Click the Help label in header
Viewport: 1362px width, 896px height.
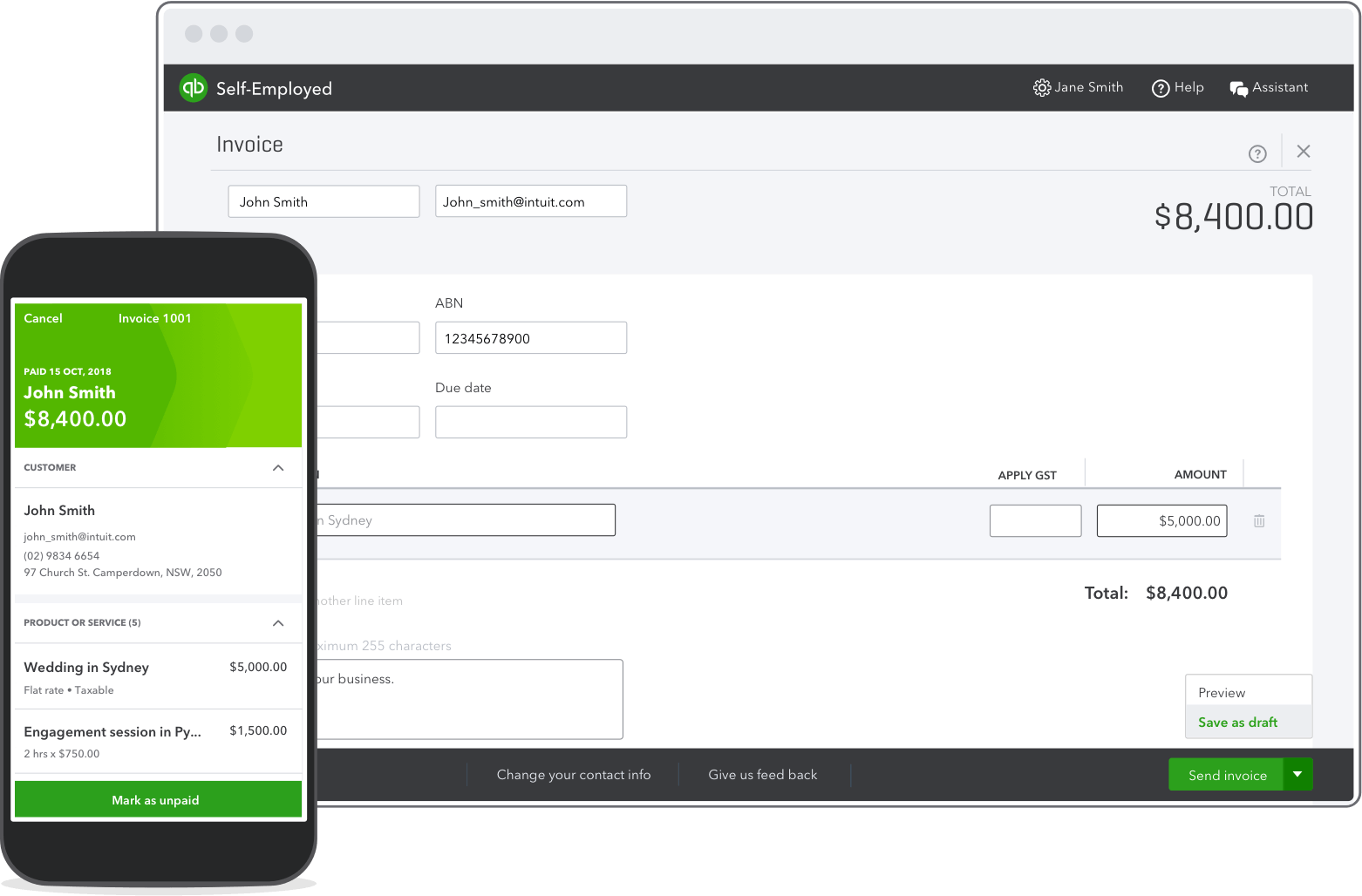(x=1188, y=87)
